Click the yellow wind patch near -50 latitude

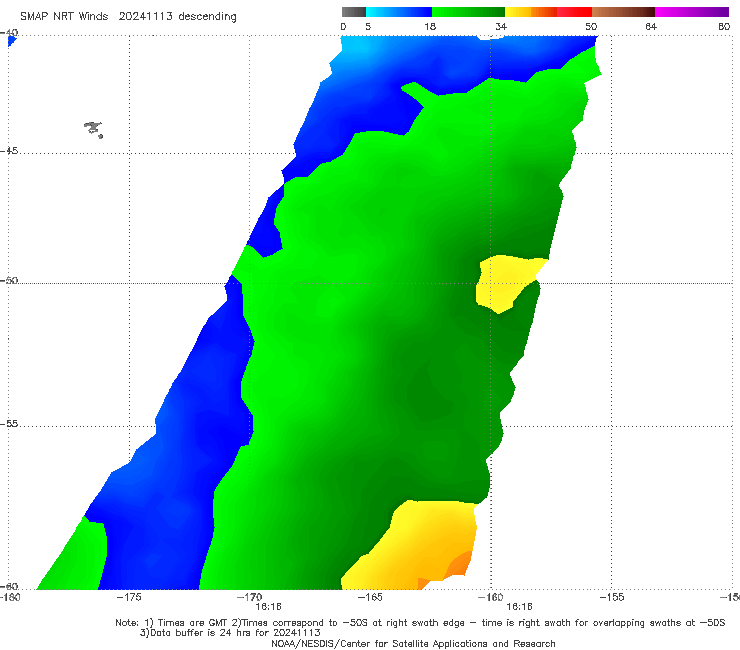(x=505, y=283)
